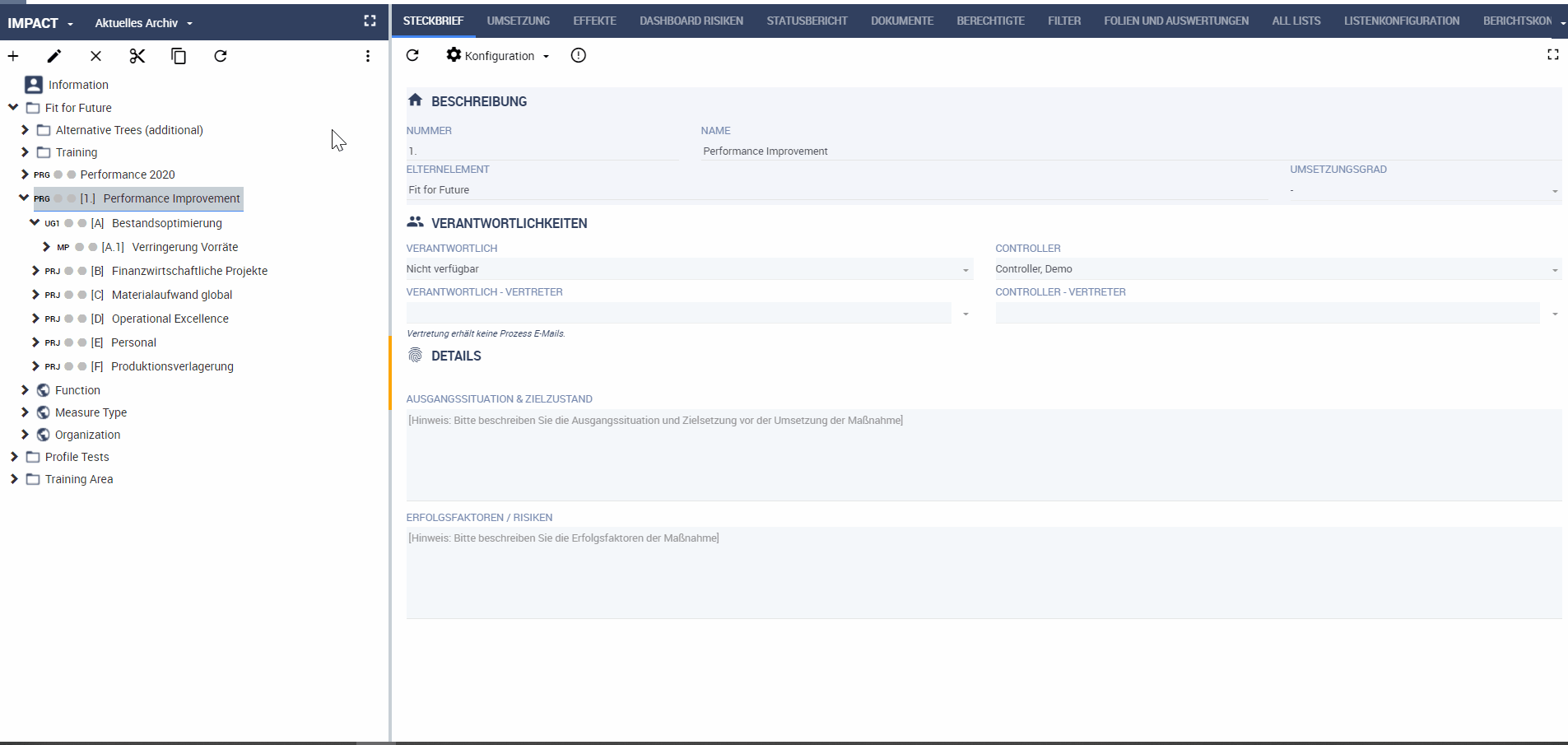Click the copy icon in tree toolbar
Screen dimensions: 1568x745
click(x=179, y=56)
